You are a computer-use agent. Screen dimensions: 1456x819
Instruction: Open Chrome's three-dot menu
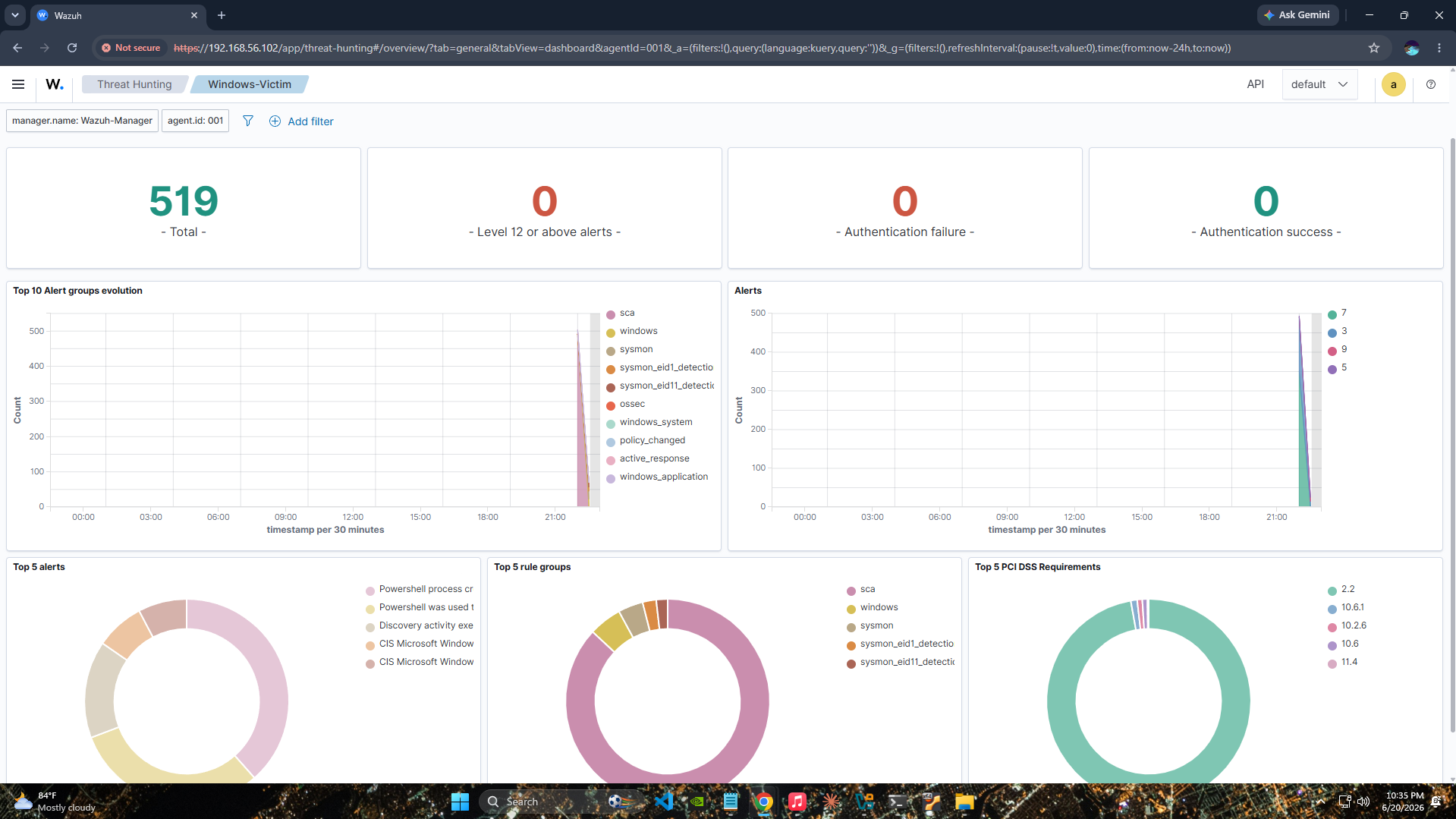1439,48
